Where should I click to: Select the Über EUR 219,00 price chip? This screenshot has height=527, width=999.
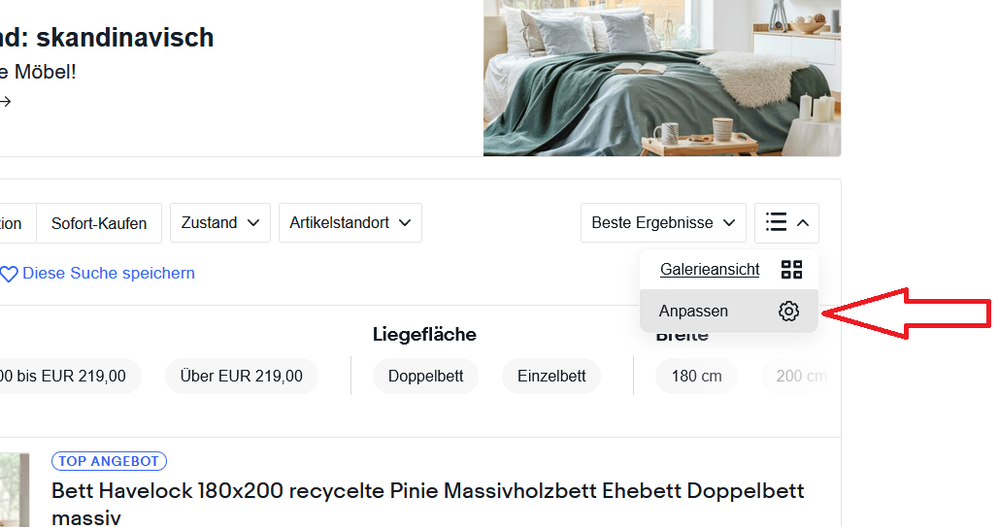coord(241,376)
